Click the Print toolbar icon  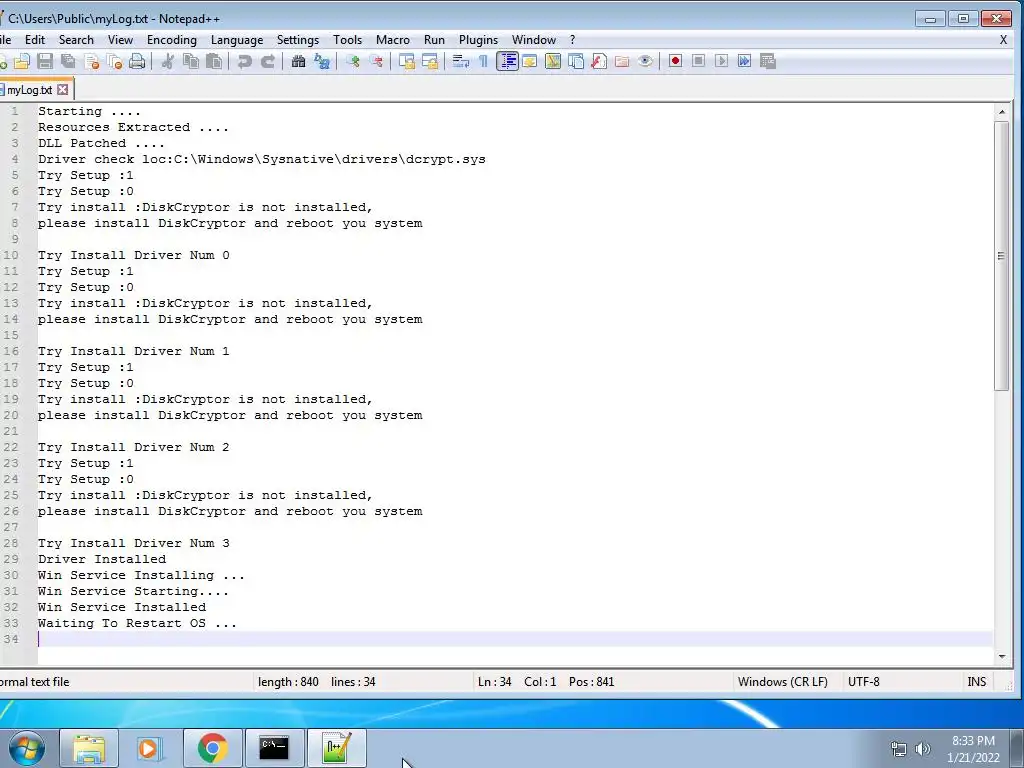coord(137,61)
